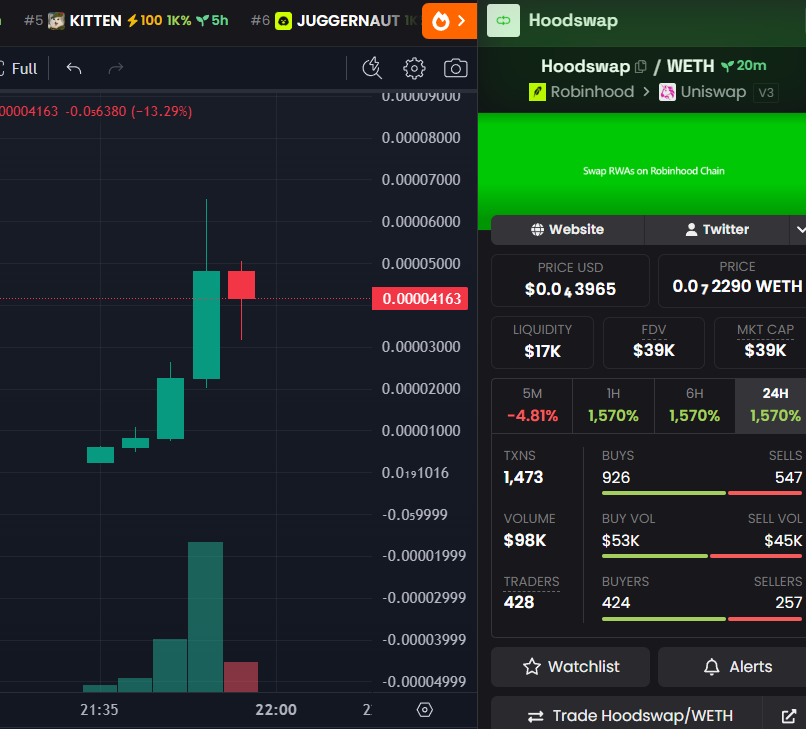Click the chart time-axis settings icon

click(425, 710)
